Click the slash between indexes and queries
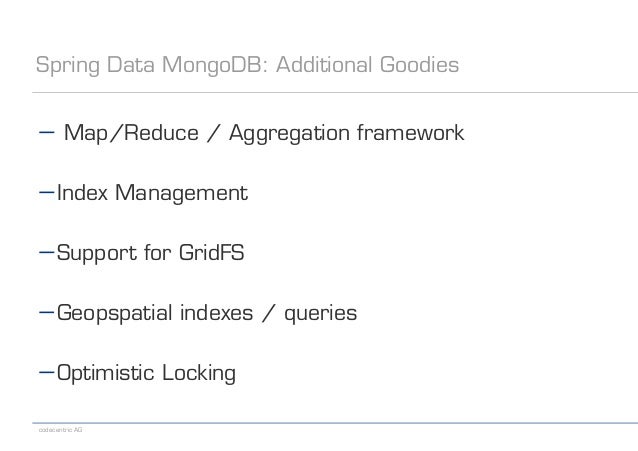The image size is (638, 451). [269, 313]
